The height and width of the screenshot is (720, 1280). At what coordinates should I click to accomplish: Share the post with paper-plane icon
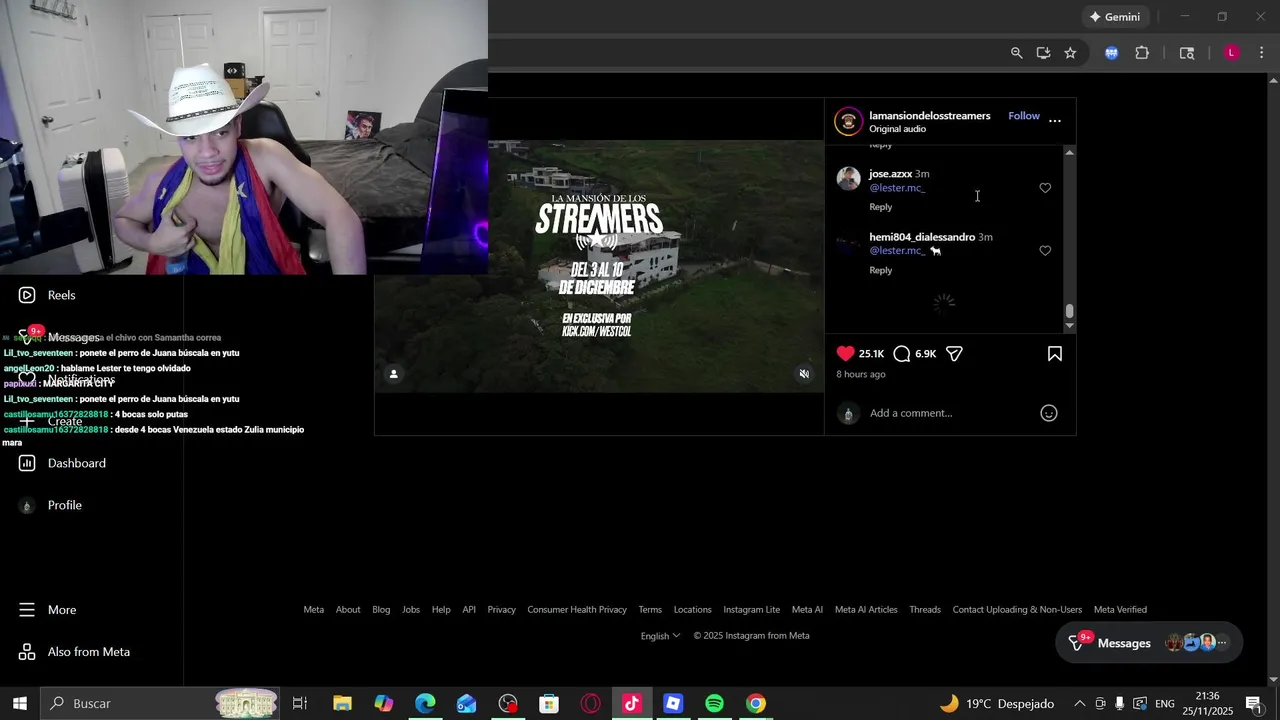click(954, 354)
